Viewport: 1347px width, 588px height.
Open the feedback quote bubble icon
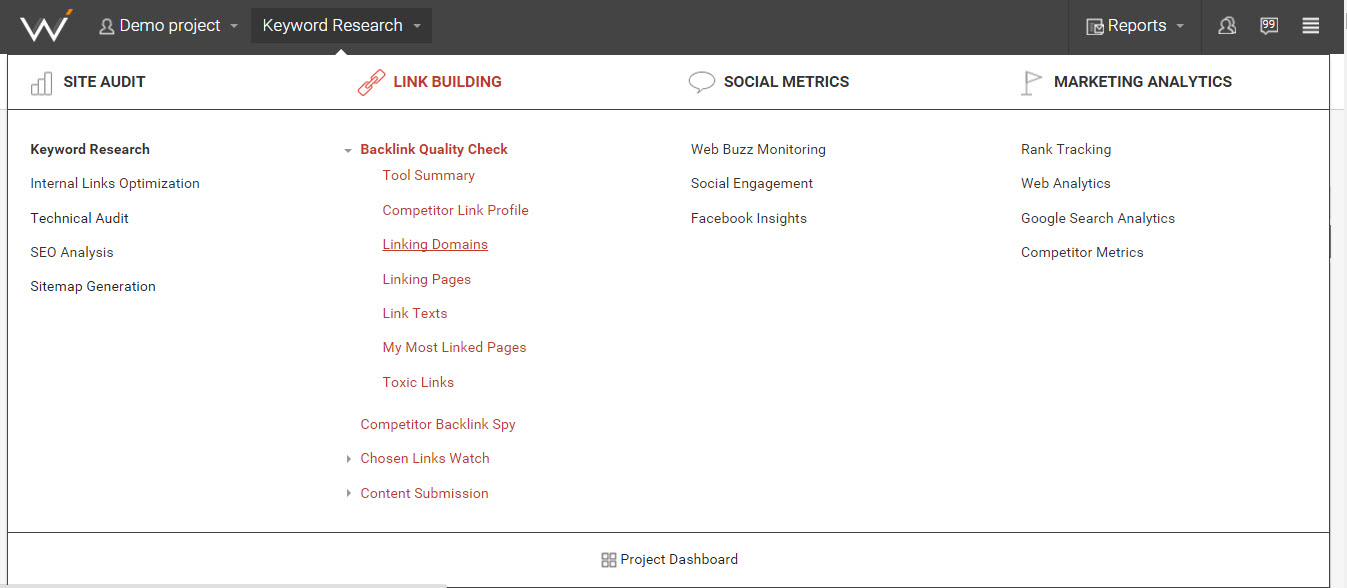pos(1269,26)
